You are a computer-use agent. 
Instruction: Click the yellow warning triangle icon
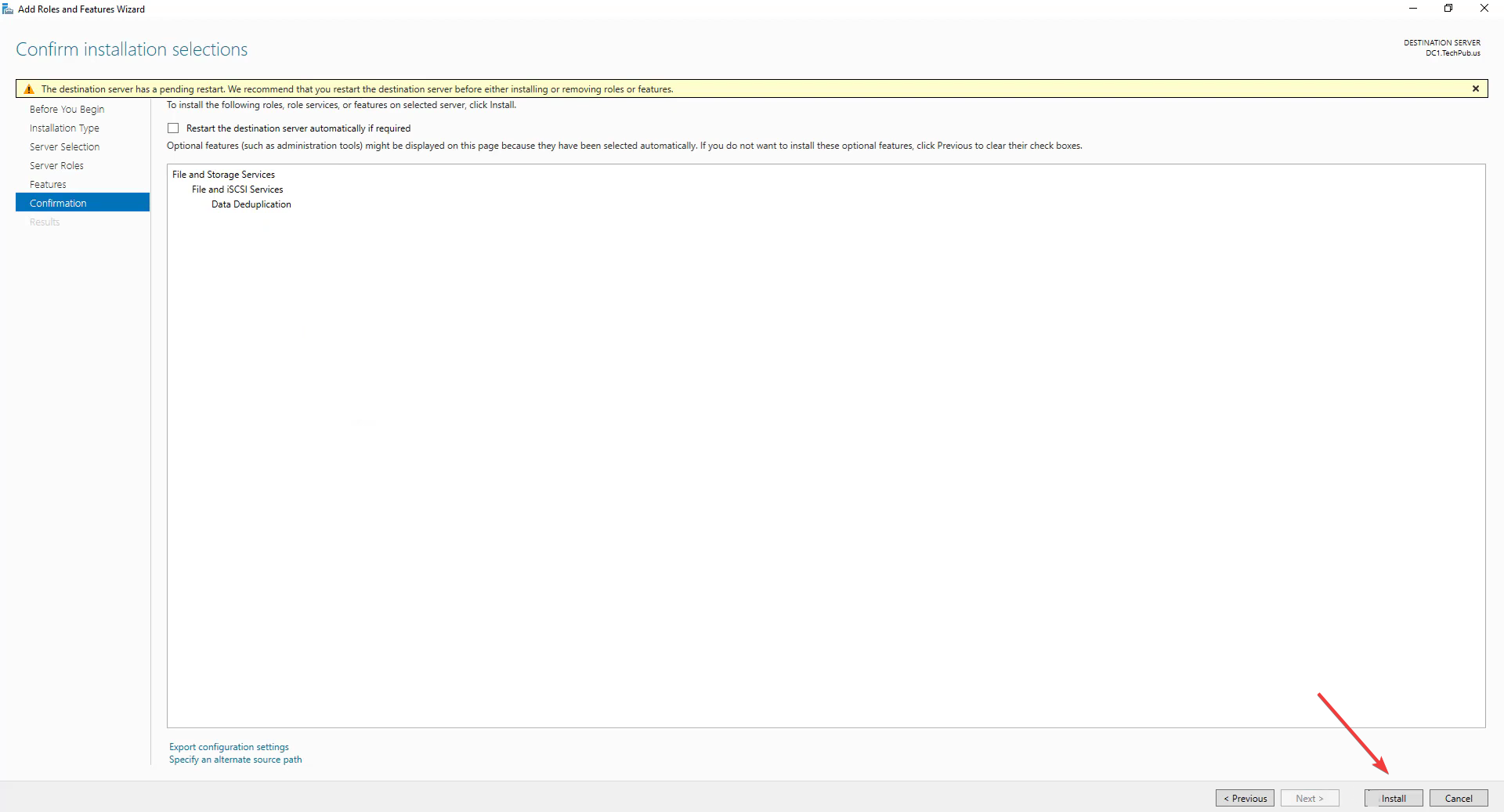(29, 89)
